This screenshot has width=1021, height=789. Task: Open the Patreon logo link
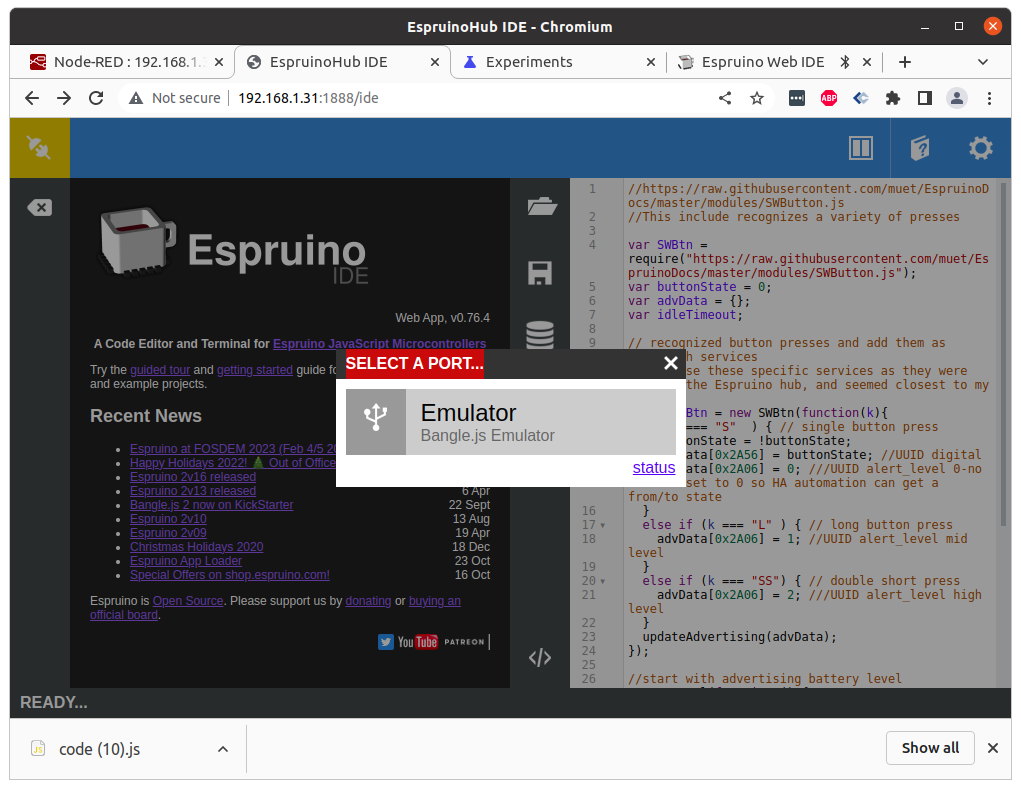[x=464, y=642]
